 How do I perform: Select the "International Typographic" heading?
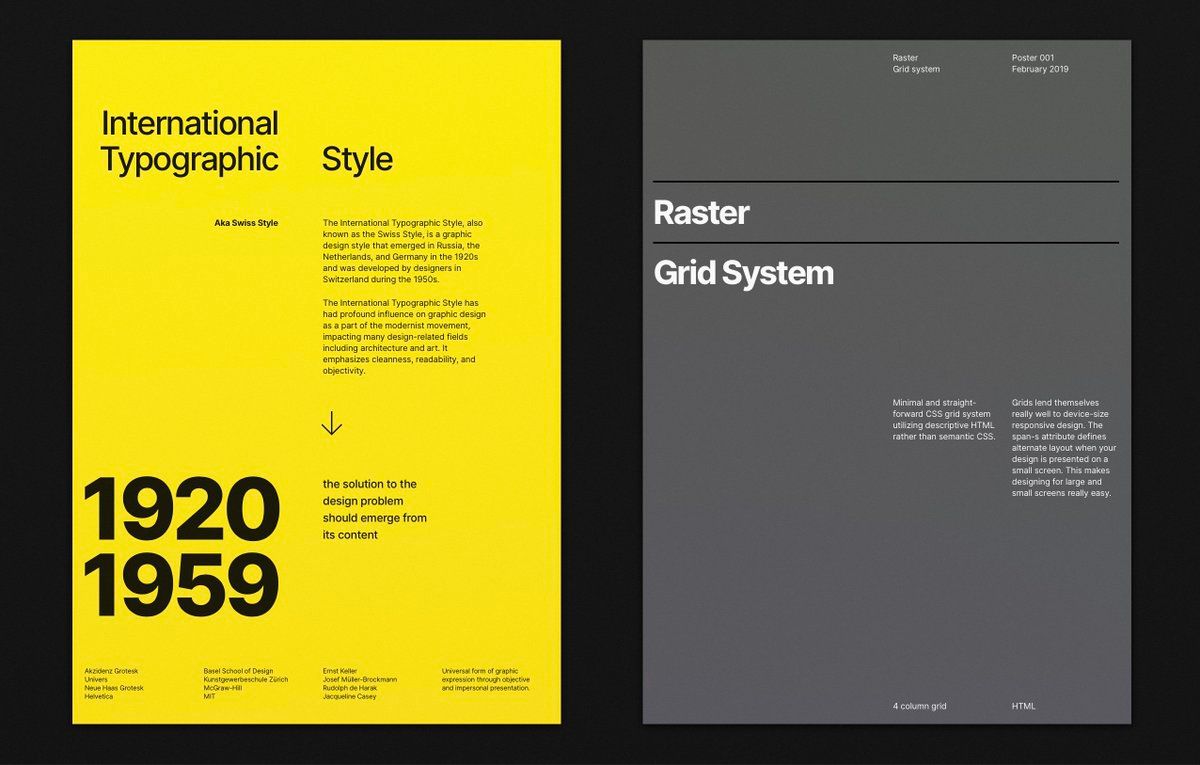coord(190,141)
